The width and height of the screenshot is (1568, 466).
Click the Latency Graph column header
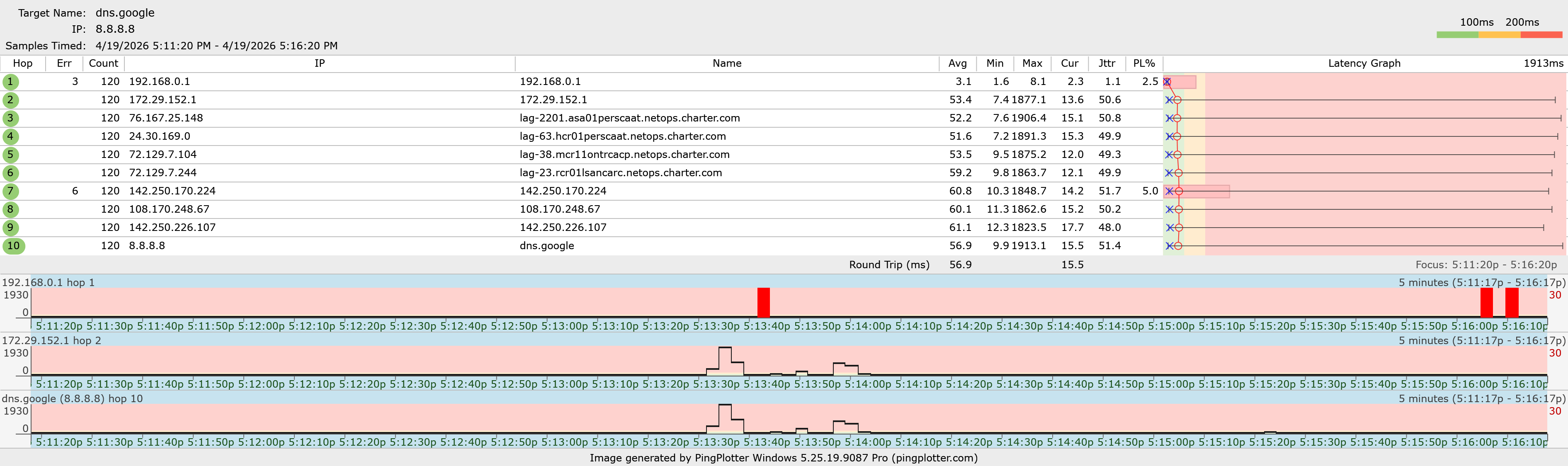[1364, 63]
